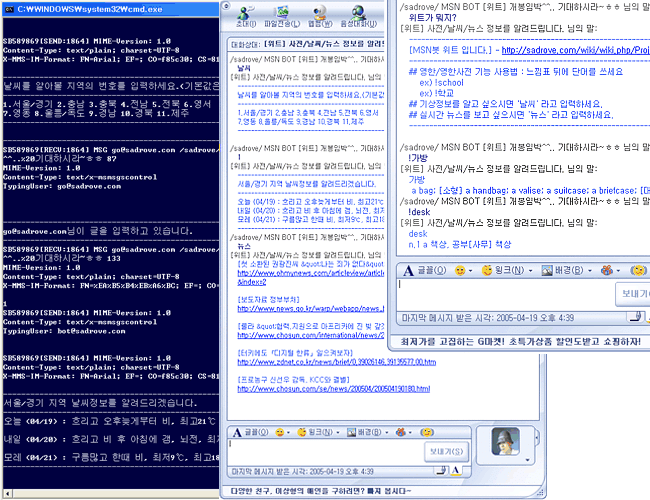The width and height of the screenshot is (650, 500).
Task: Click the handwriting tab icon in the back chat window
Action: (441, 470)
